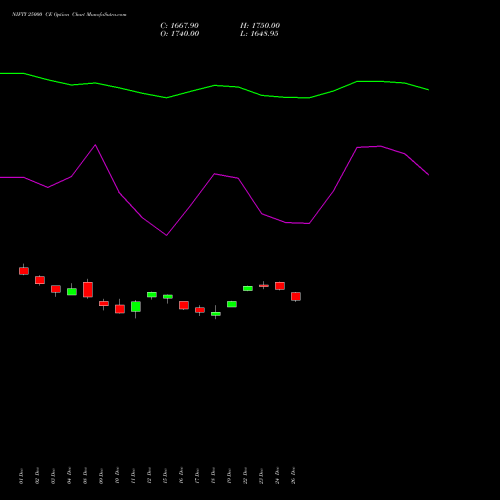Click the 10 Dec date axis label
Screen dimensions: 500x500
pos(117,476)
